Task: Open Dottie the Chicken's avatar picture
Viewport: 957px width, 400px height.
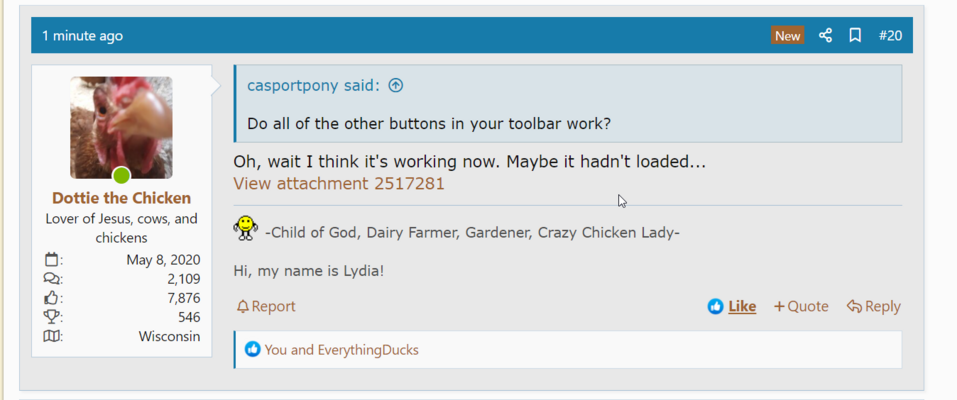Action: coord(121,128)
